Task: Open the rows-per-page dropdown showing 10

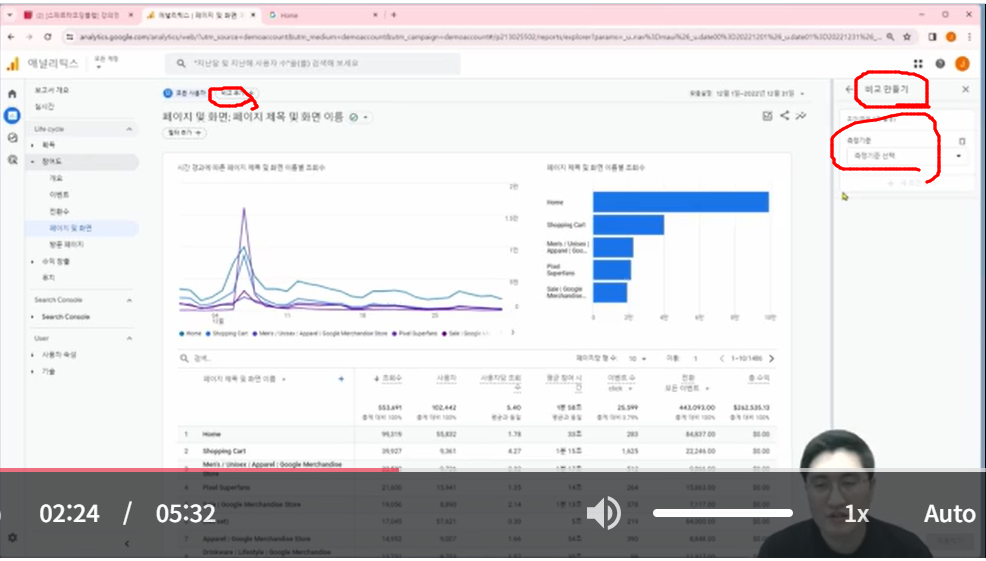Action: point(637,358)
